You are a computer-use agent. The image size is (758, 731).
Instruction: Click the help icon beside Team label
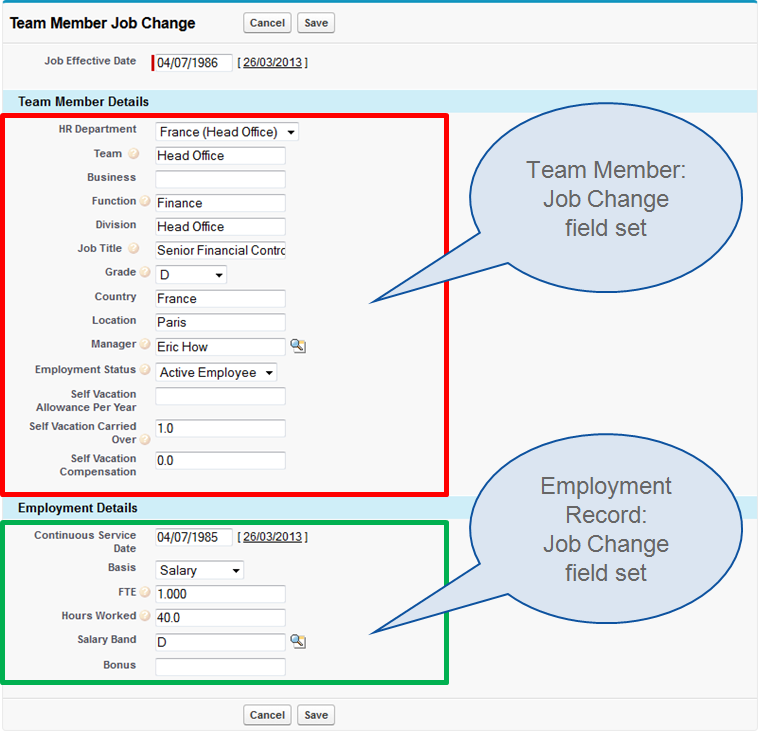click(x=133, y=154)
